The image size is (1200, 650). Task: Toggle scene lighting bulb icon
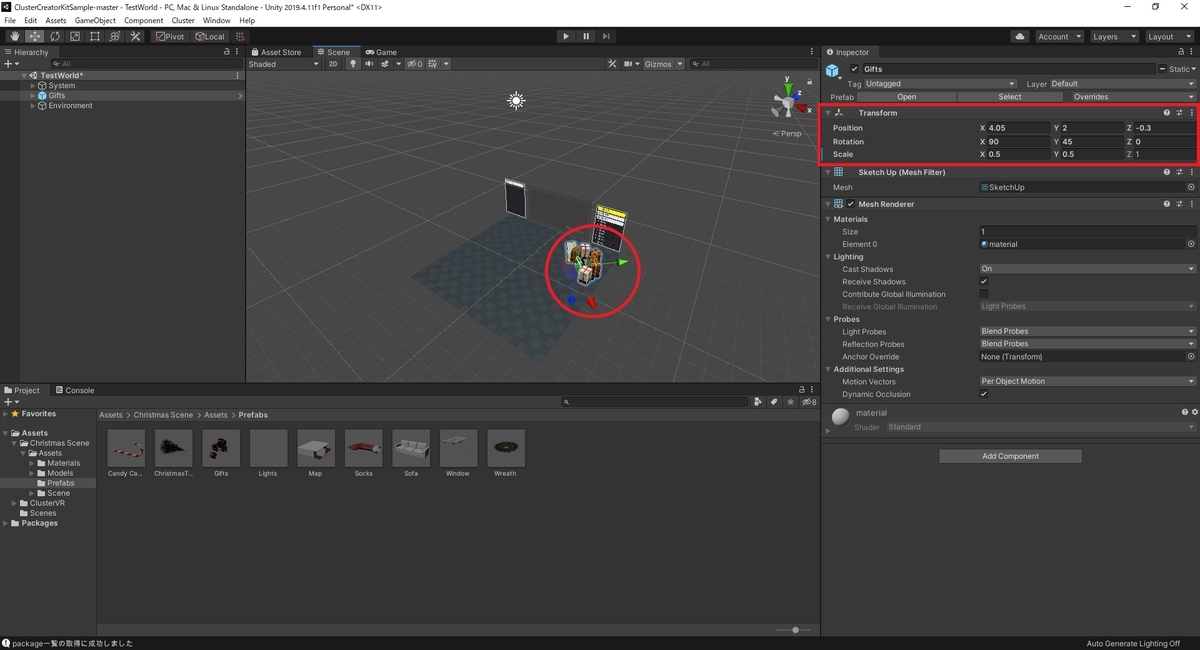353,64
